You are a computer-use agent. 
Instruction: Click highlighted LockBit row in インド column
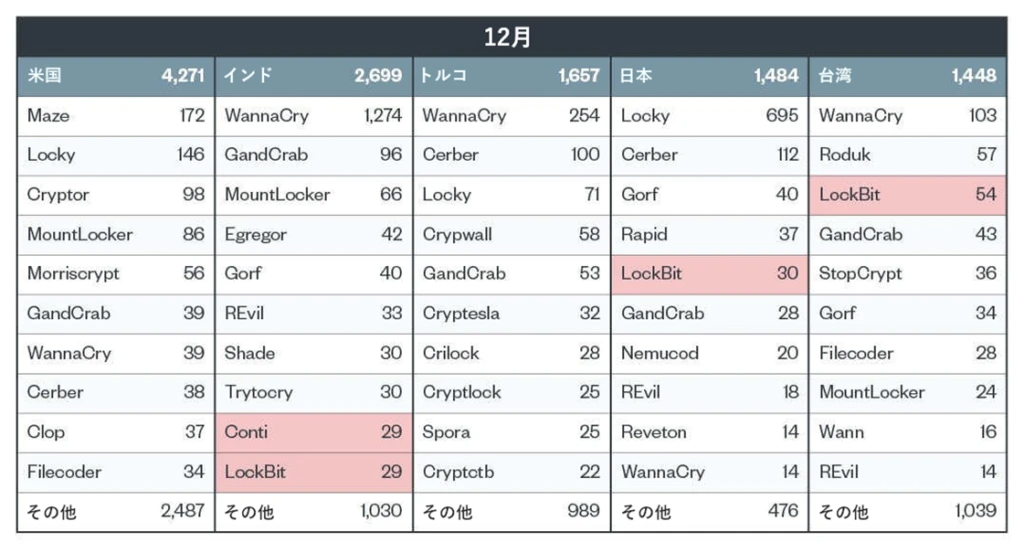tap(313, 472)
